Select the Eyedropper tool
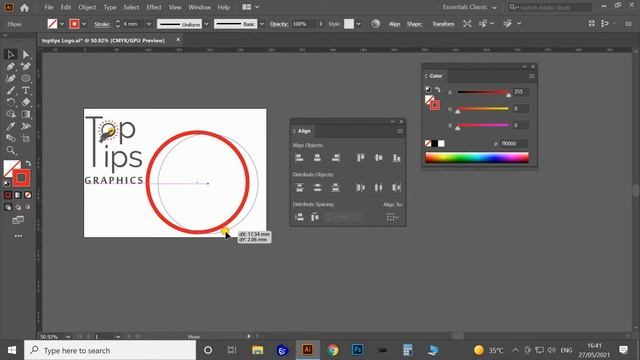640x360 pixels. [x=11, y=126]
